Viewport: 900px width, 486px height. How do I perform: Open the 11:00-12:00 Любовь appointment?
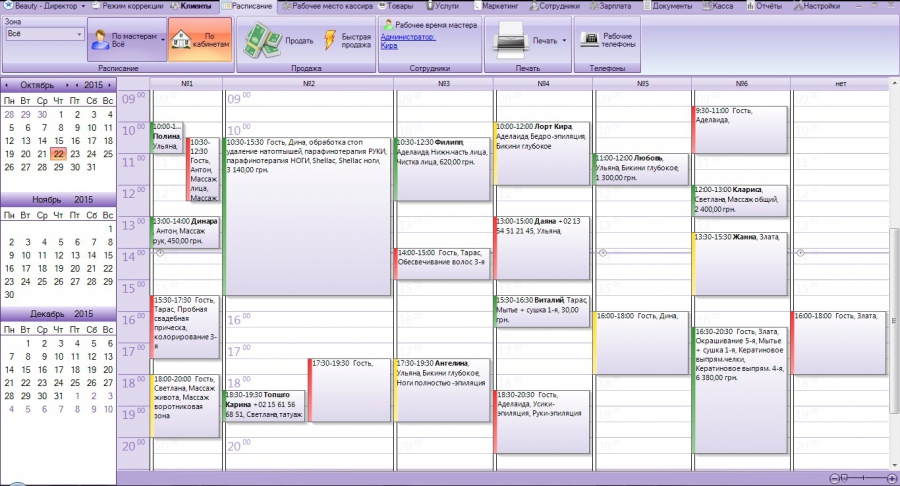[641, 169]
